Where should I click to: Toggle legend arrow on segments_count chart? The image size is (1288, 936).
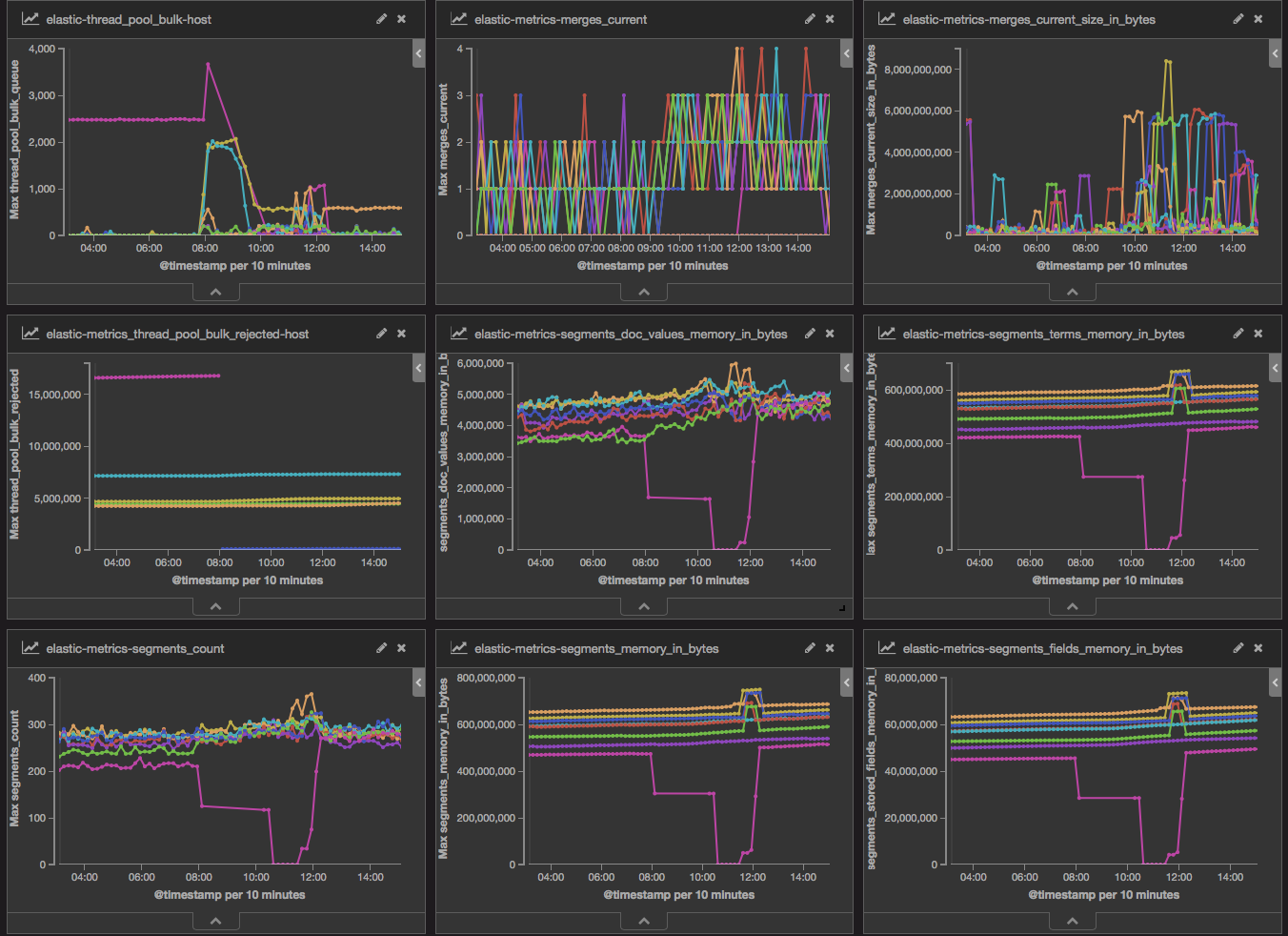pyautogui.click(x=418, y=682)
